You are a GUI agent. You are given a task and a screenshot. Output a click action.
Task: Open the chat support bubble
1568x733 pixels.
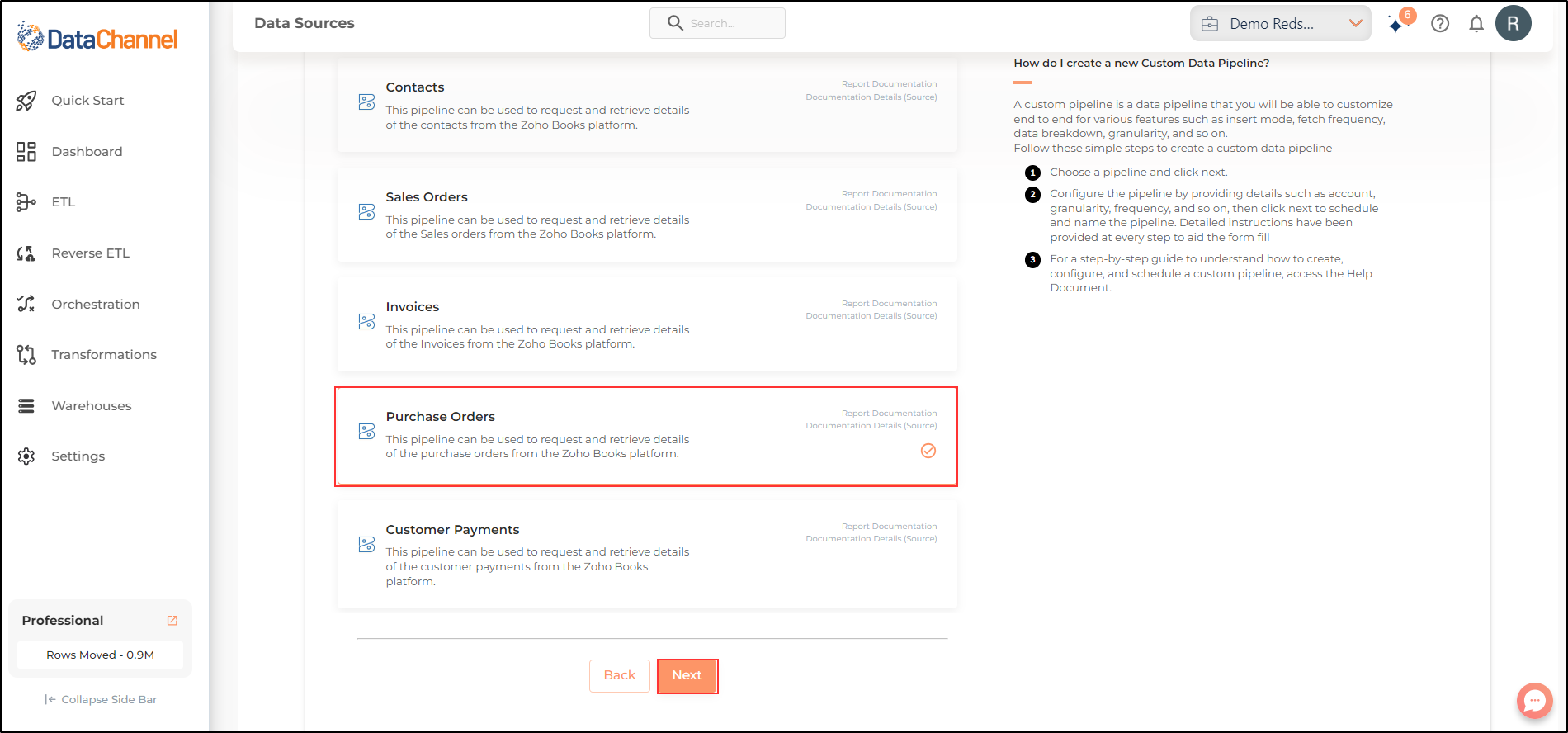click(1535, 701)
